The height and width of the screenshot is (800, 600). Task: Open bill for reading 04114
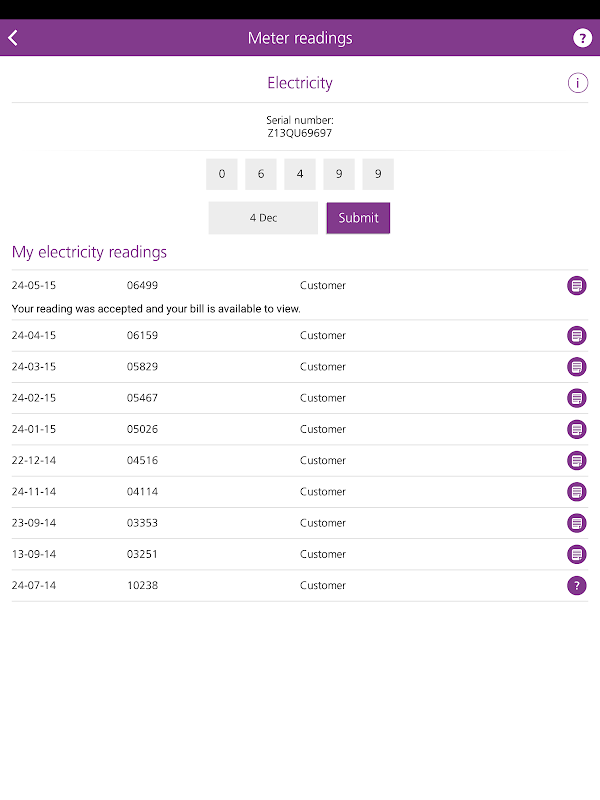click(x=577, y=492)
